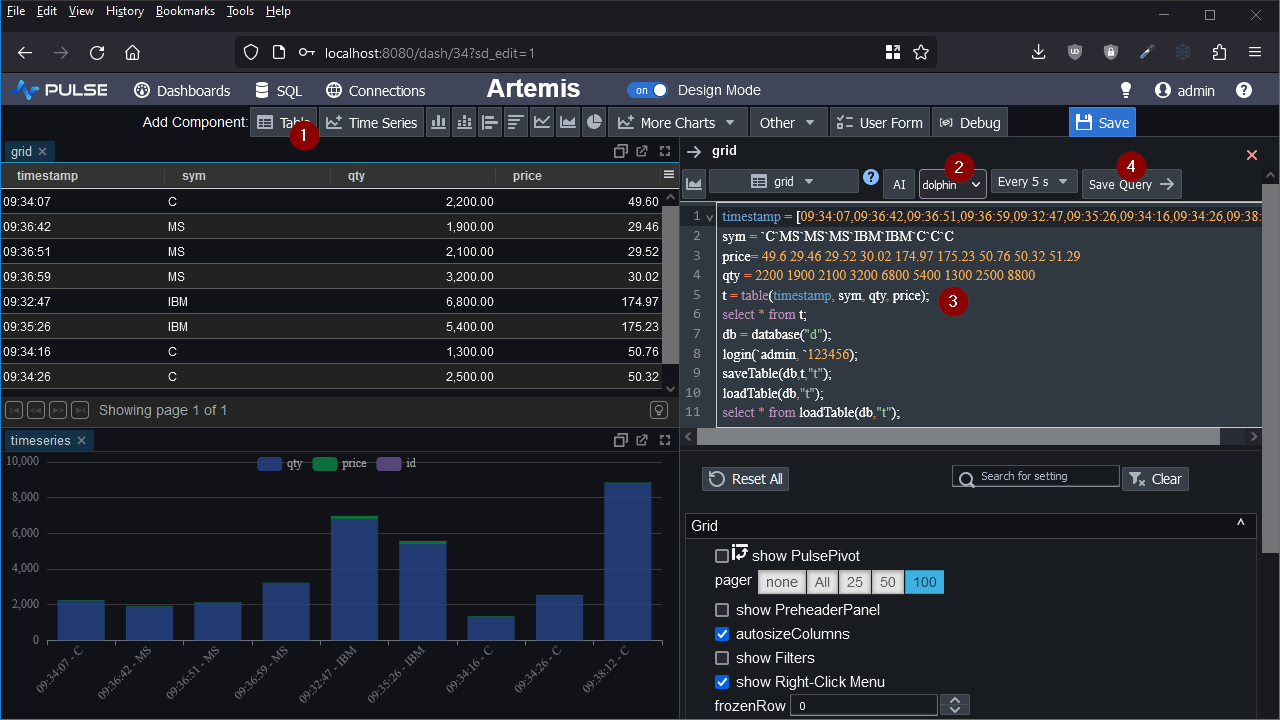Maximize the grid panel to fullscreen
The image size is (1280, 720).
(664, 151)
